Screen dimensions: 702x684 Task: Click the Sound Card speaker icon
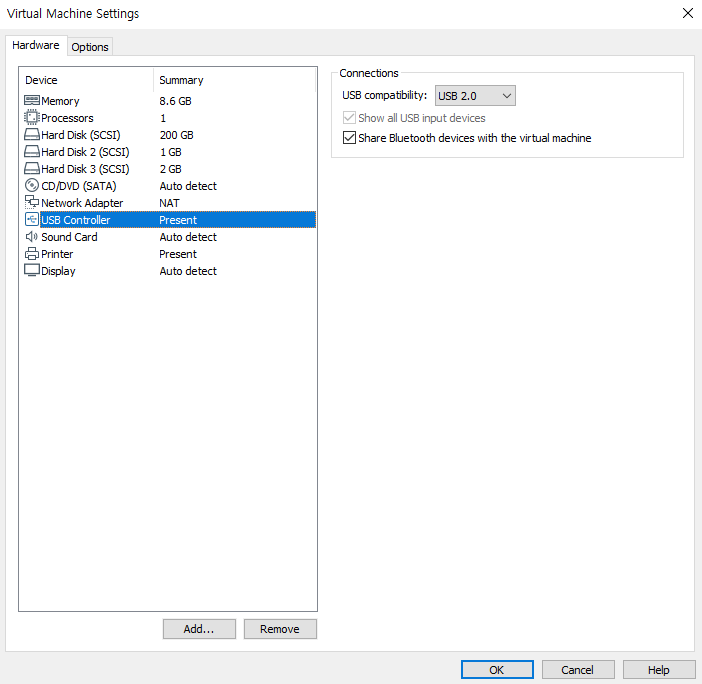[x=32, y=236]
